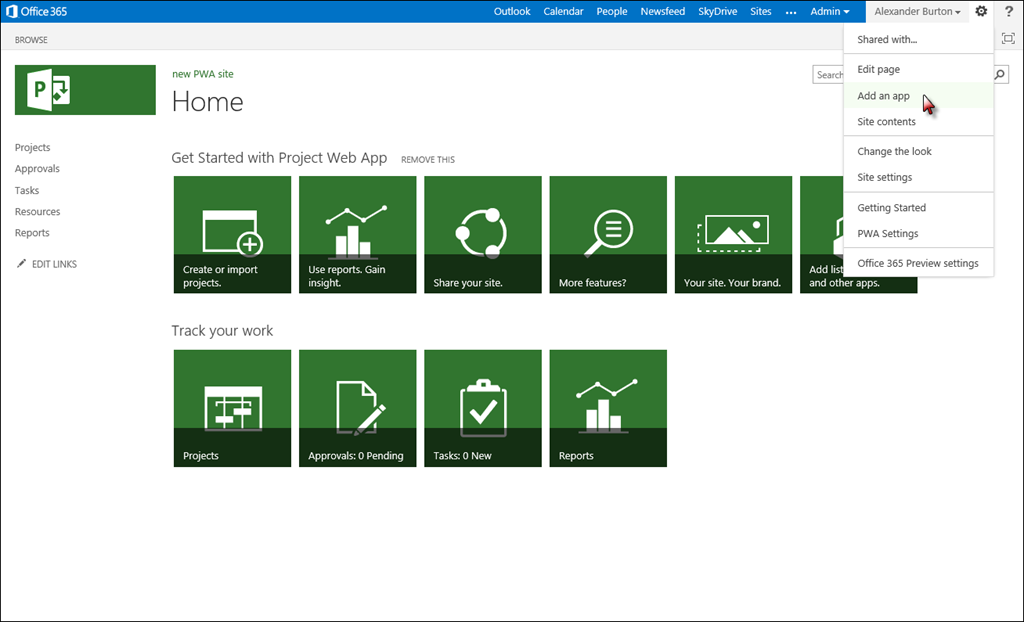Click the search magnifier icon

click(1000, 75)
